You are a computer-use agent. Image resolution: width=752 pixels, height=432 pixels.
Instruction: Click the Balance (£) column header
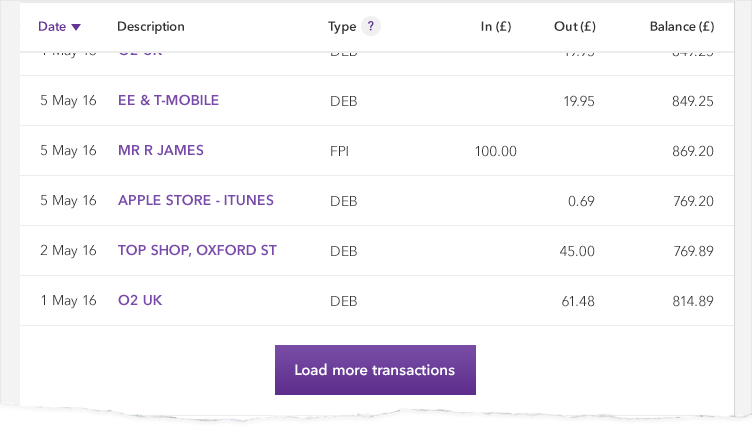click(682, 26)
